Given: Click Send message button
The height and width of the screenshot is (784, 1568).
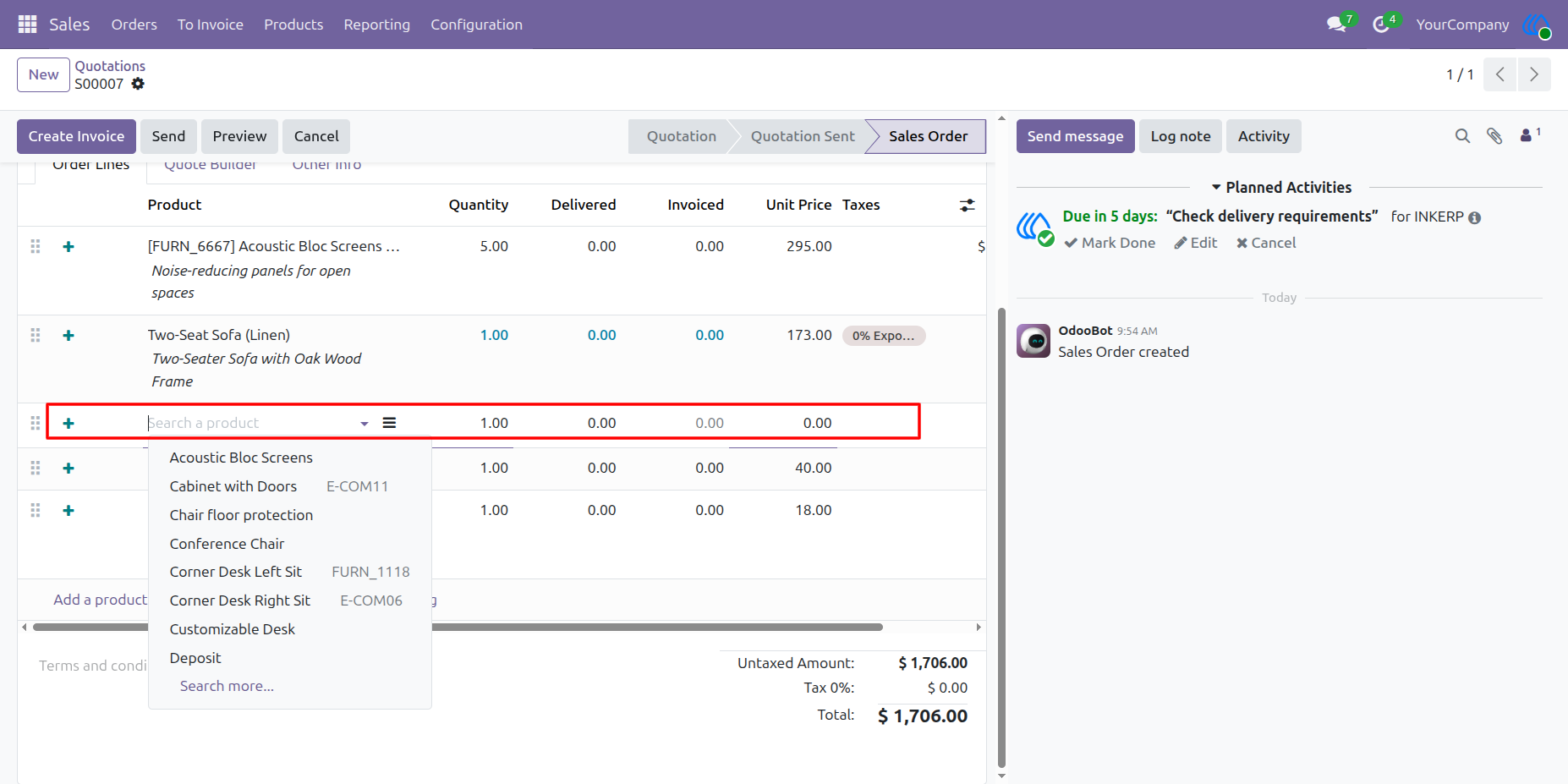Looking at the screenshot, I should 1076,136.
